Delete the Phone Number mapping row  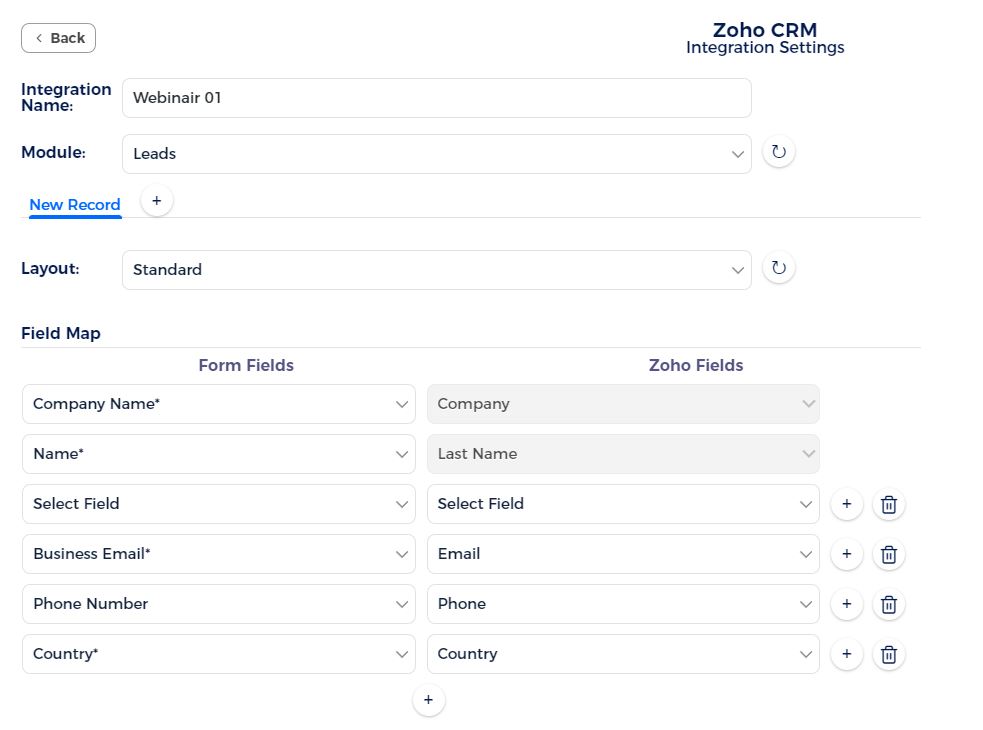click(x=888, y=605)
